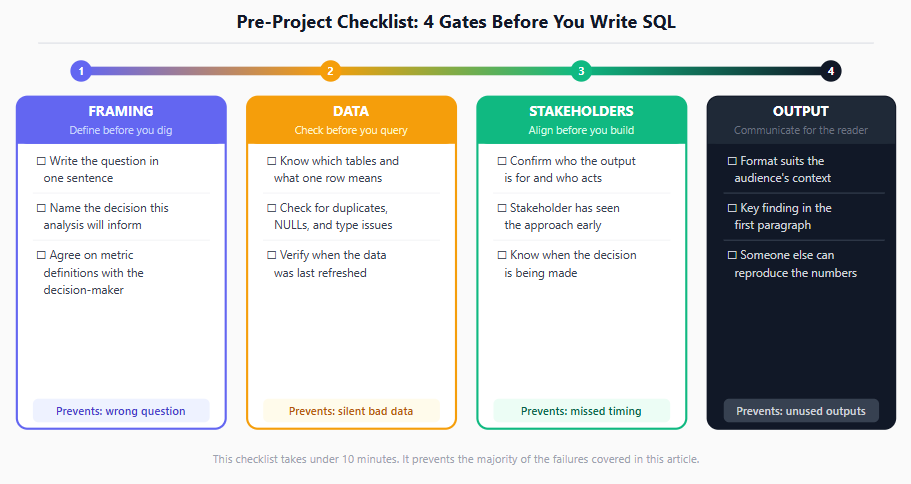Screen dimensions: 911x484
Task: Check 'Format suits the audience's context'
Action: [x=732, y=161]
